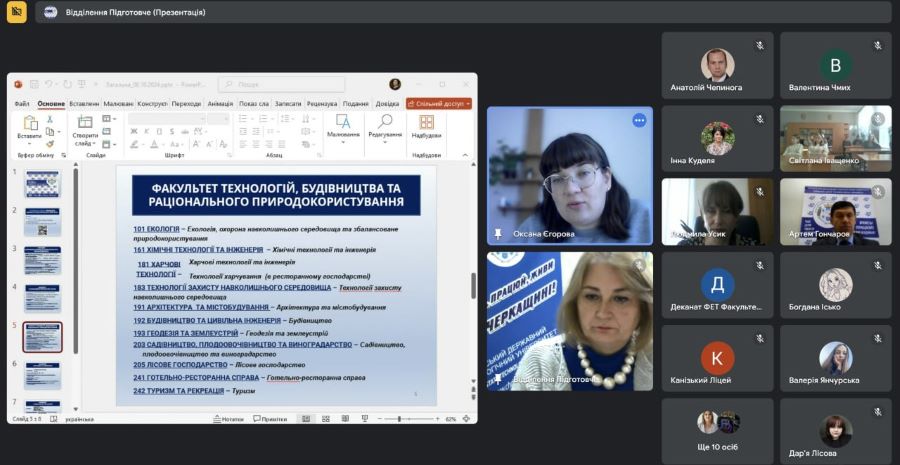
Task: Click the Copy icon in clipboard group
Action: click(50, 131)
